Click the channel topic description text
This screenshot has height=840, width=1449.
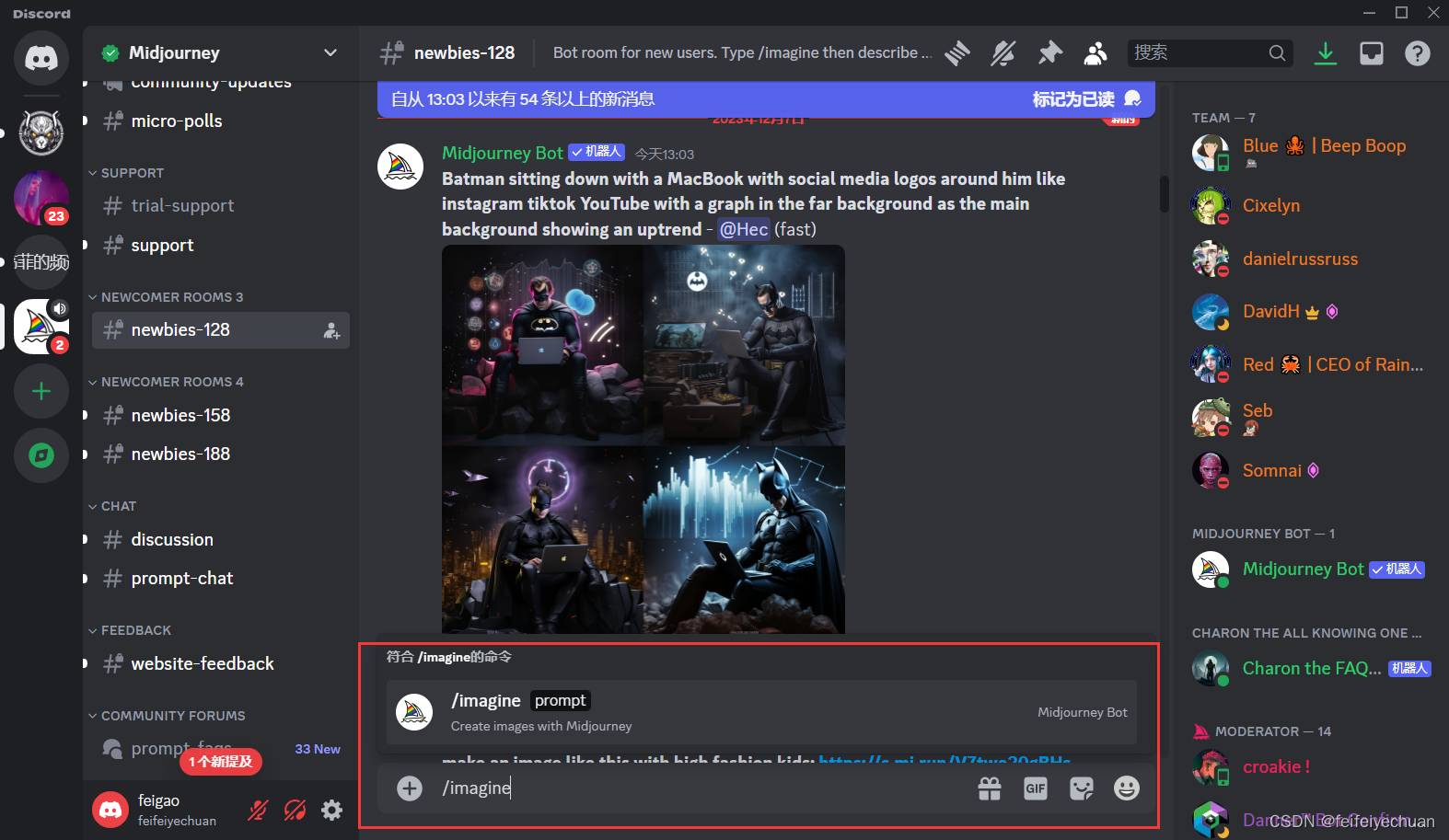742,52
